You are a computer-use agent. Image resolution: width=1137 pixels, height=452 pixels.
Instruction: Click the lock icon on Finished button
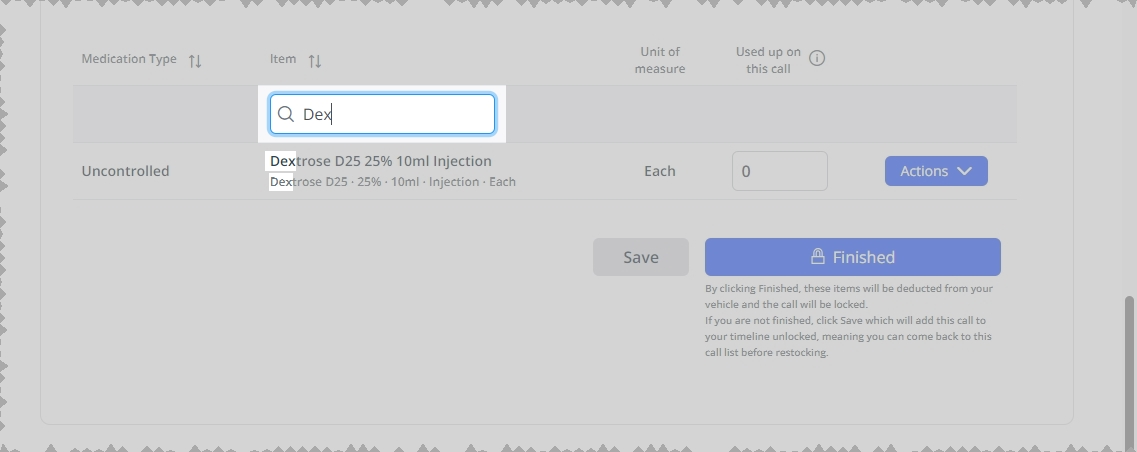pos(817,256)
